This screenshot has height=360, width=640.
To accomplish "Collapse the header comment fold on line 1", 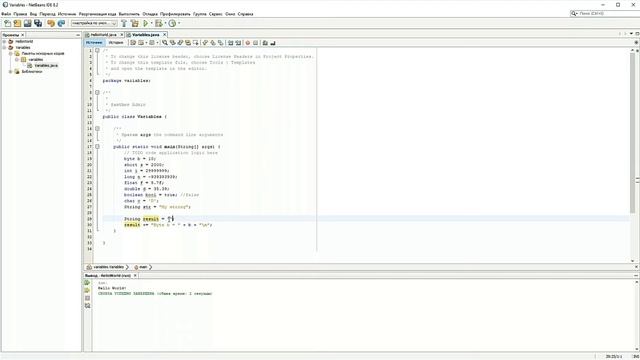I will (x=97, y=50).
